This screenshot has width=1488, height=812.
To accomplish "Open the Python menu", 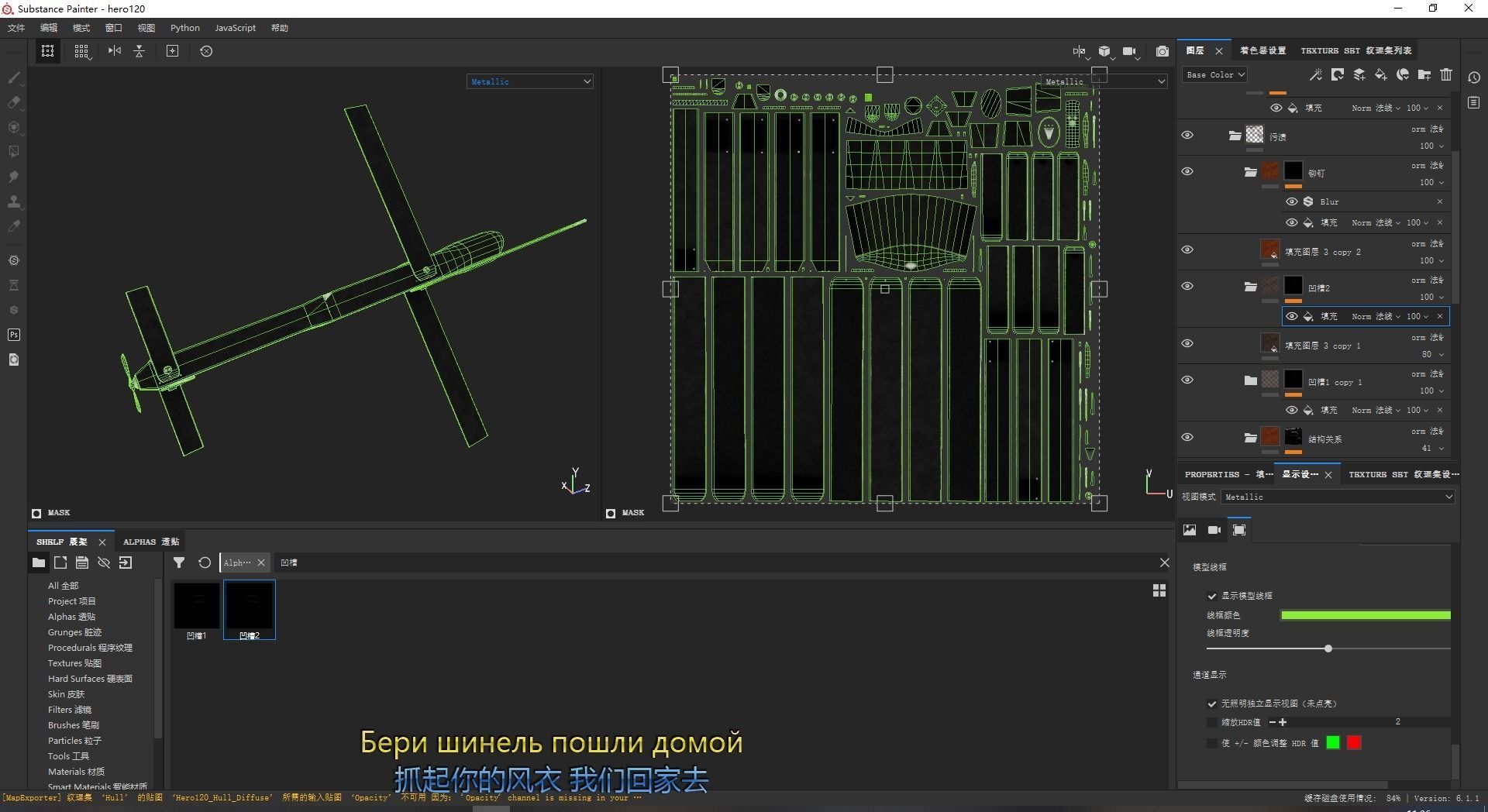I will click(185, 28).
